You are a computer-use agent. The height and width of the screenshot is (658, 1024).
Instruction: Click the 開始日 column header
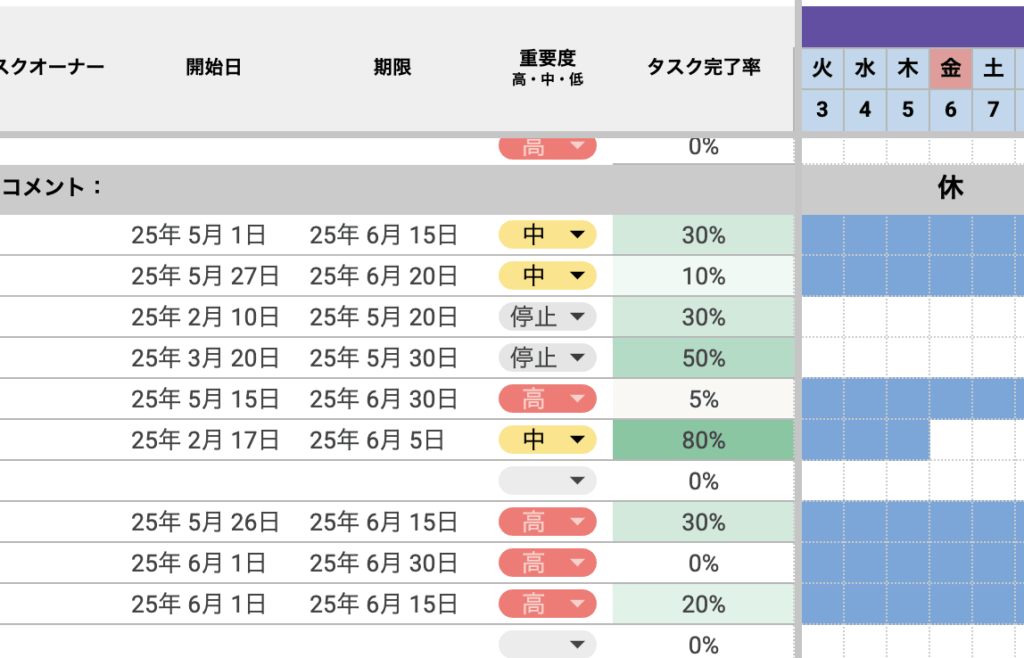[x=213, y=67]
